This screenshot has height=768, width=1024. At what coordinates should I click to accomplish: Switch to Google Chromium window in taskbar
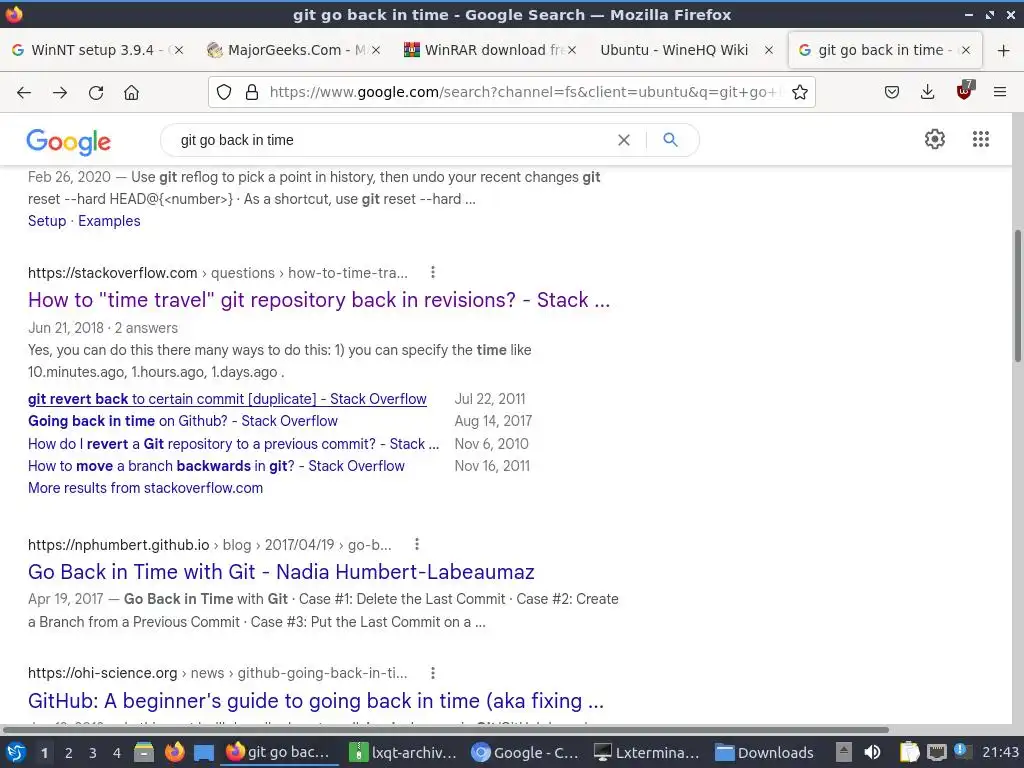click(x=525, y=752)
